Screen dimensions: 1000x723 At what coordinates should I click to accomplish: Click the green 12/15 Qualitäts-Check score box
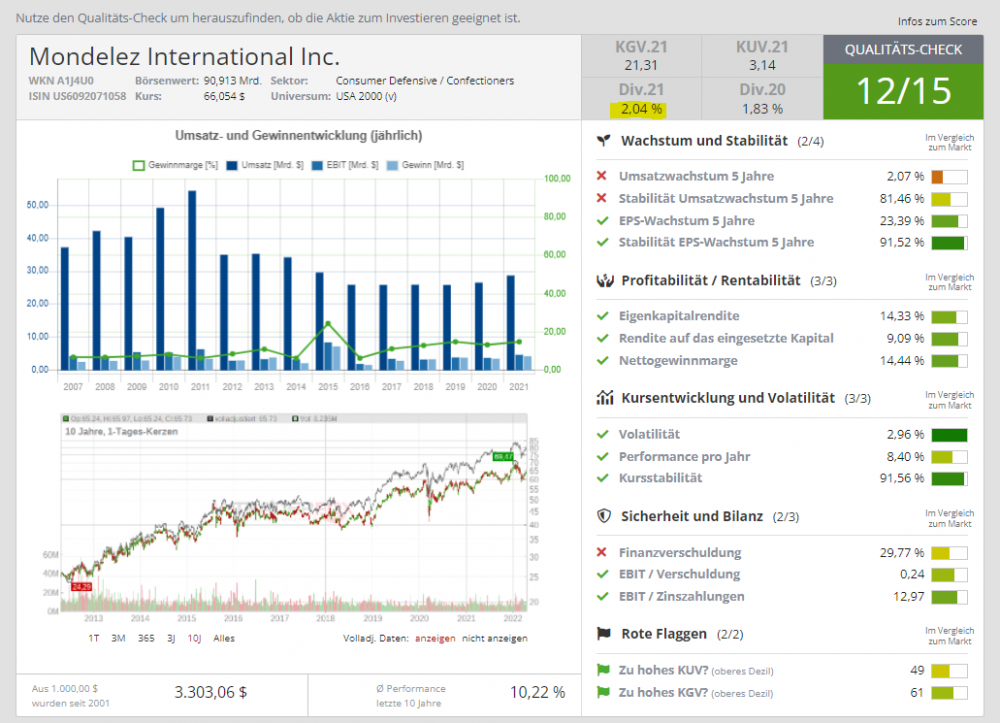[x=902, y=90]
